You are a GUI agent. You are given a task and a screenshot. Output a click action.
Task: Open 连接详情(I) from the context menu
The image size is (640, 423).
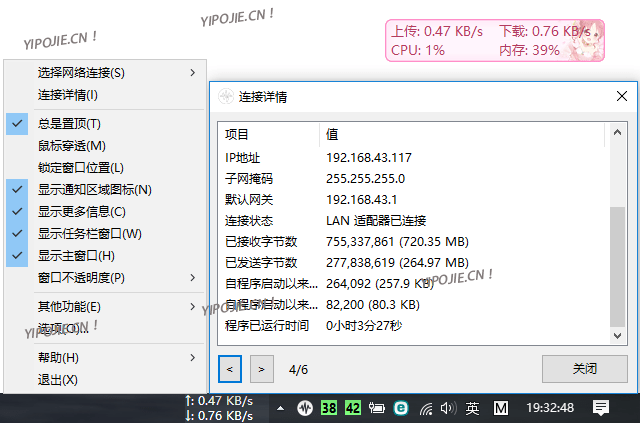(105, 95)
